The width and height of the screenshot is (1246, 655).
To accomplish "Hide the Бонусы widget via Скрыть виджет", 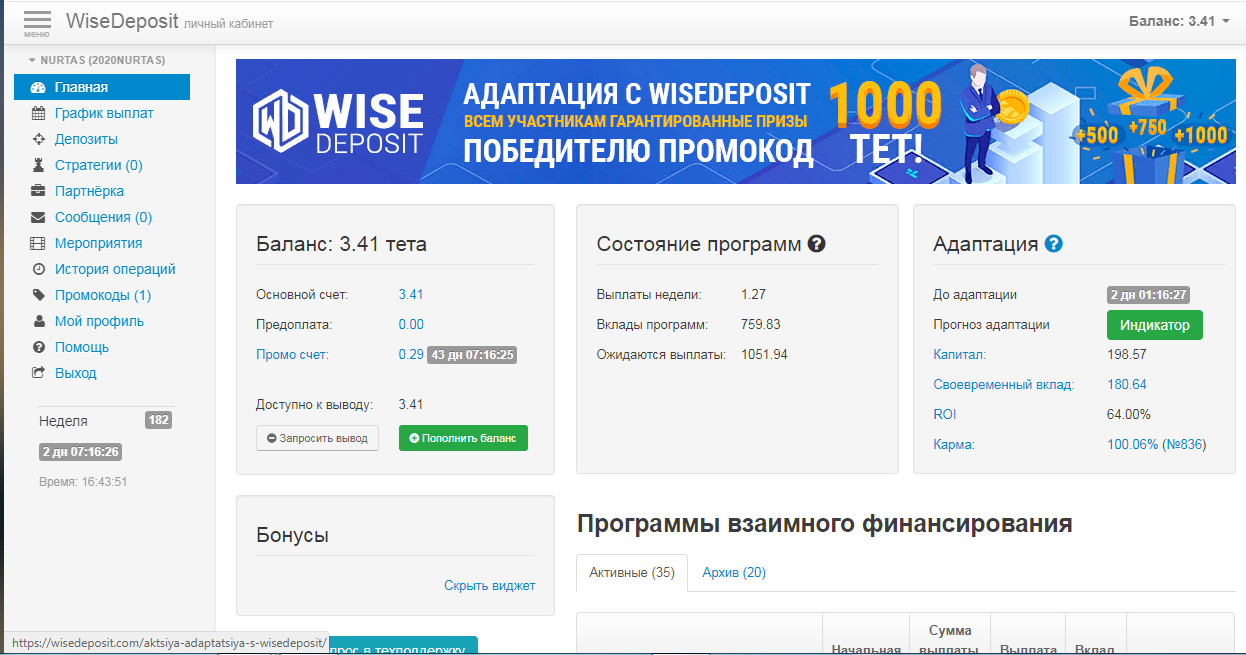I will [x=489, y=585].
